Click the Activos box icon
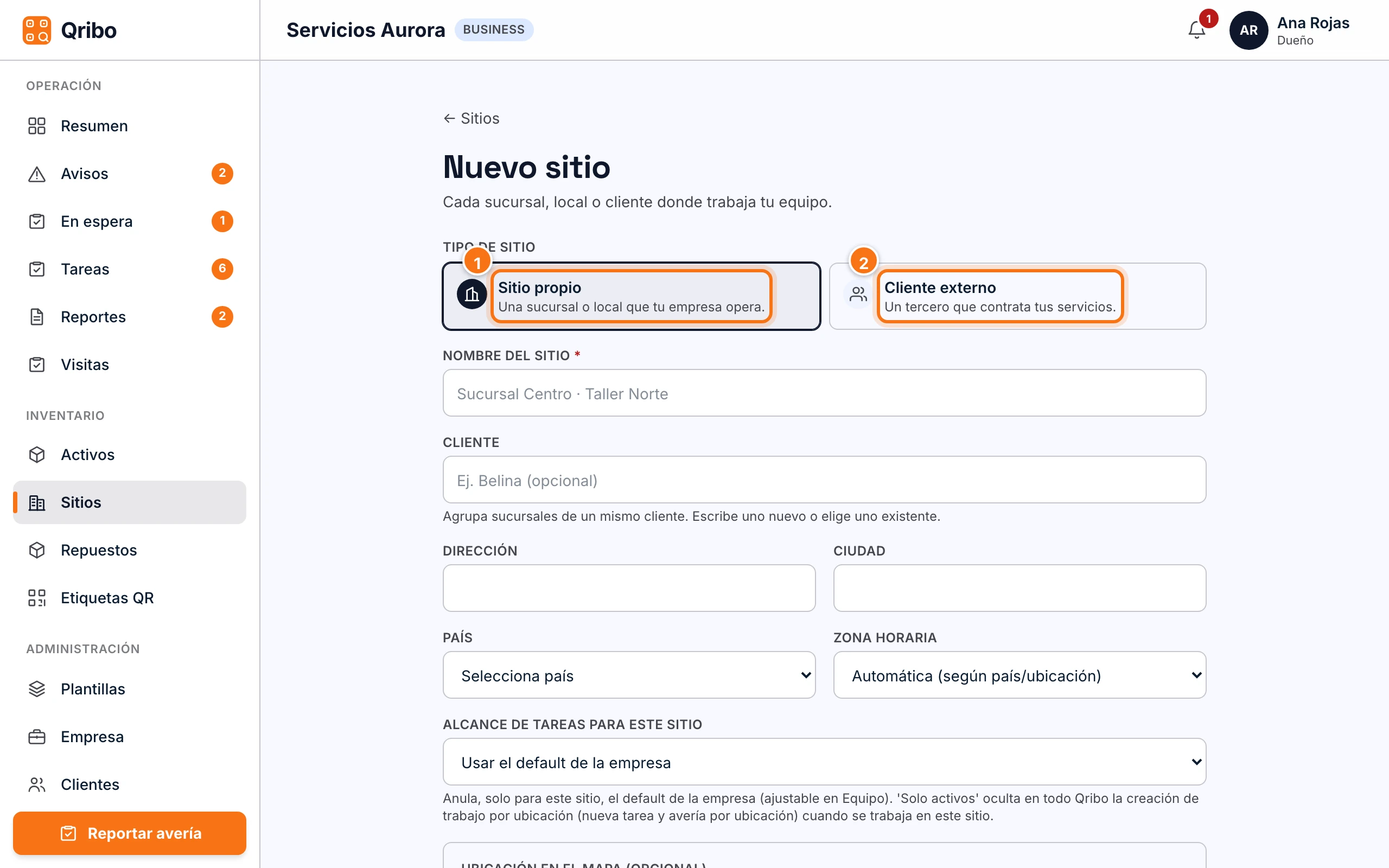Viewport: 1389px width, 868px height. point(37,454)
